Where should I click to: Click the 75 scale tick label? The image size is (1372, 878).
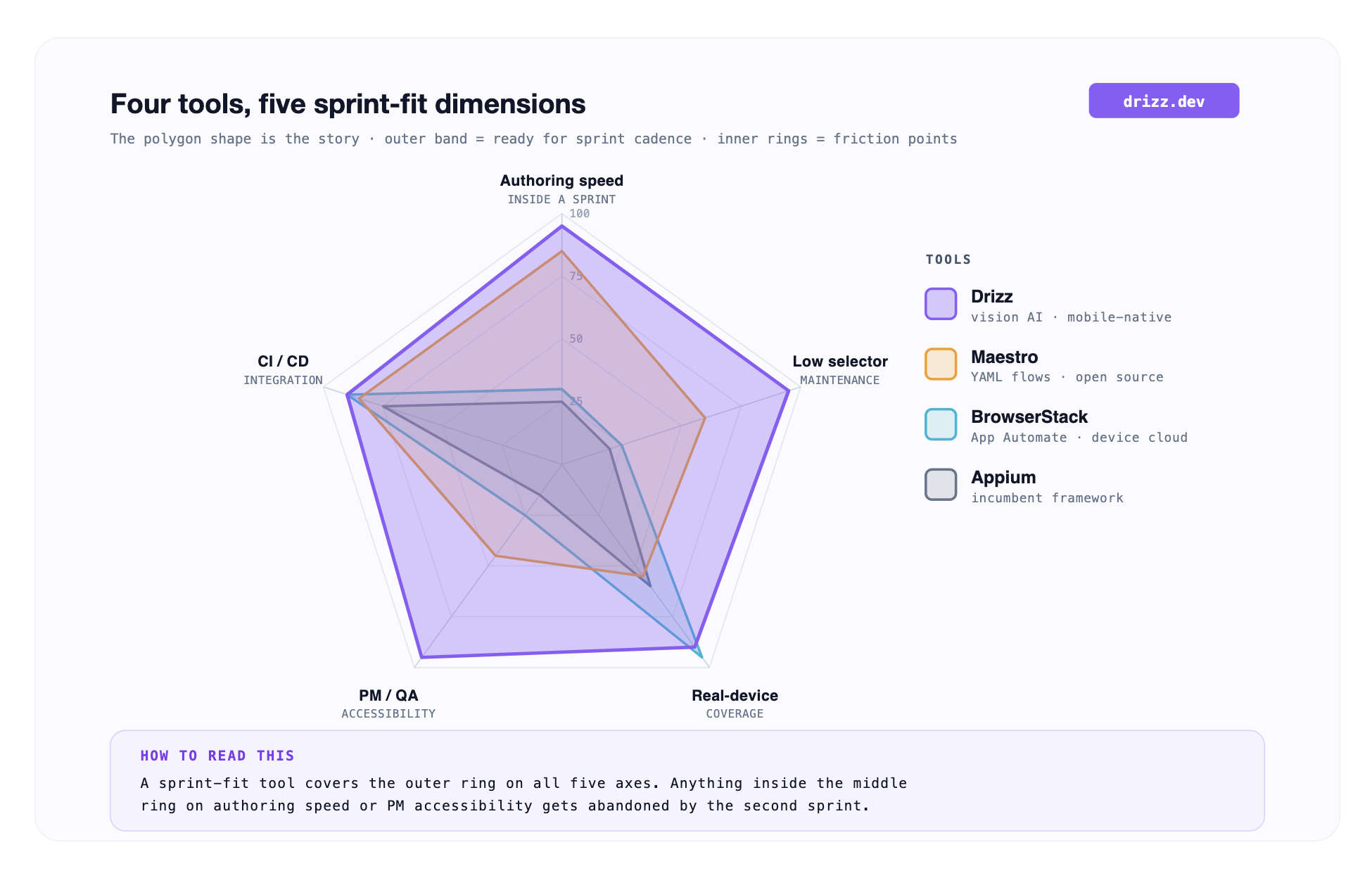click(x=576, y=276)
